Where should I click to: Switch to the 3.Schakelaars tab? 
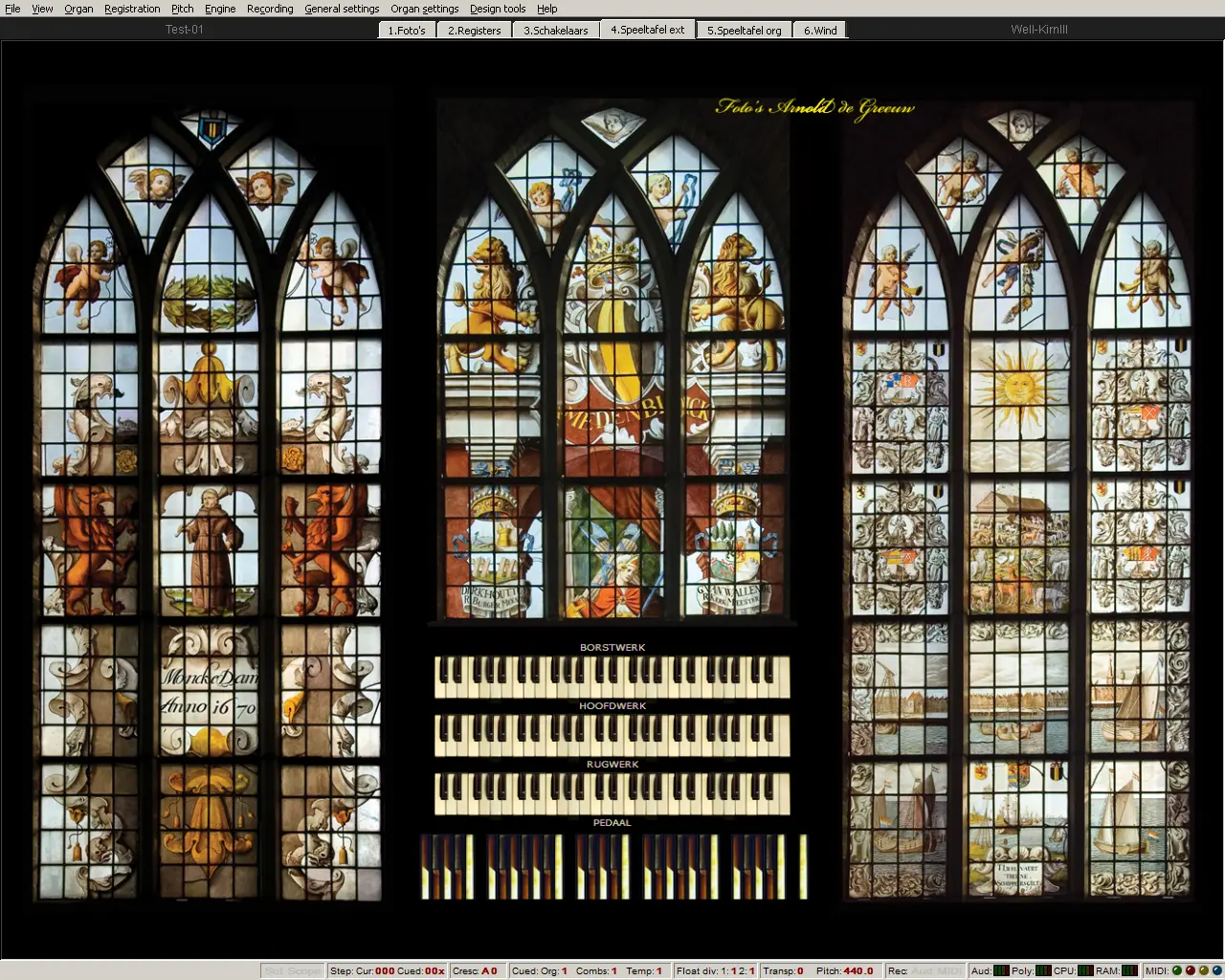pos(555,30)
